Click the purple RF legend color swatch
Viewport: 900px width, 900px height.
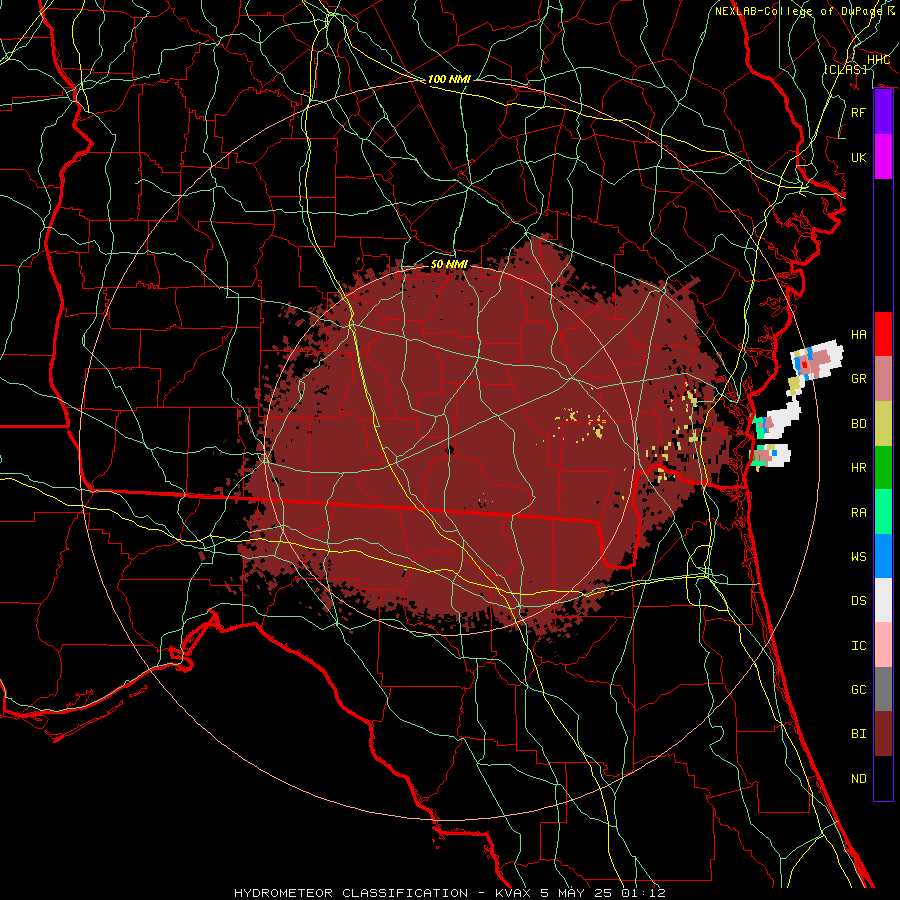pos(883,112)
